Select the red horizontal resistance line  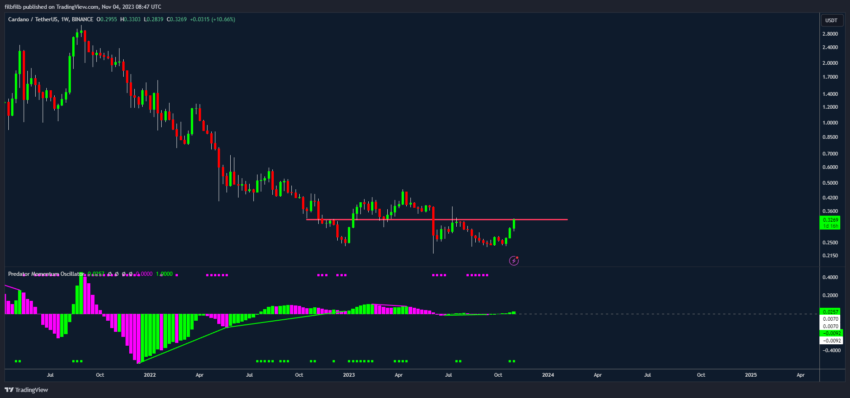point(436,220)
